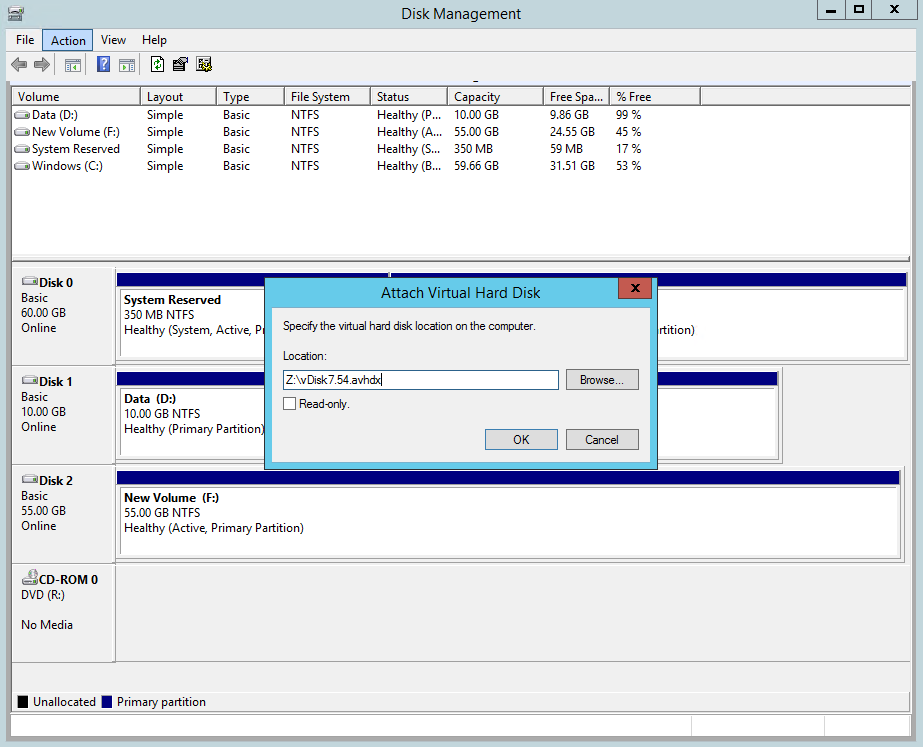Click the Properties toolbar icon

(x=180, y=65)
